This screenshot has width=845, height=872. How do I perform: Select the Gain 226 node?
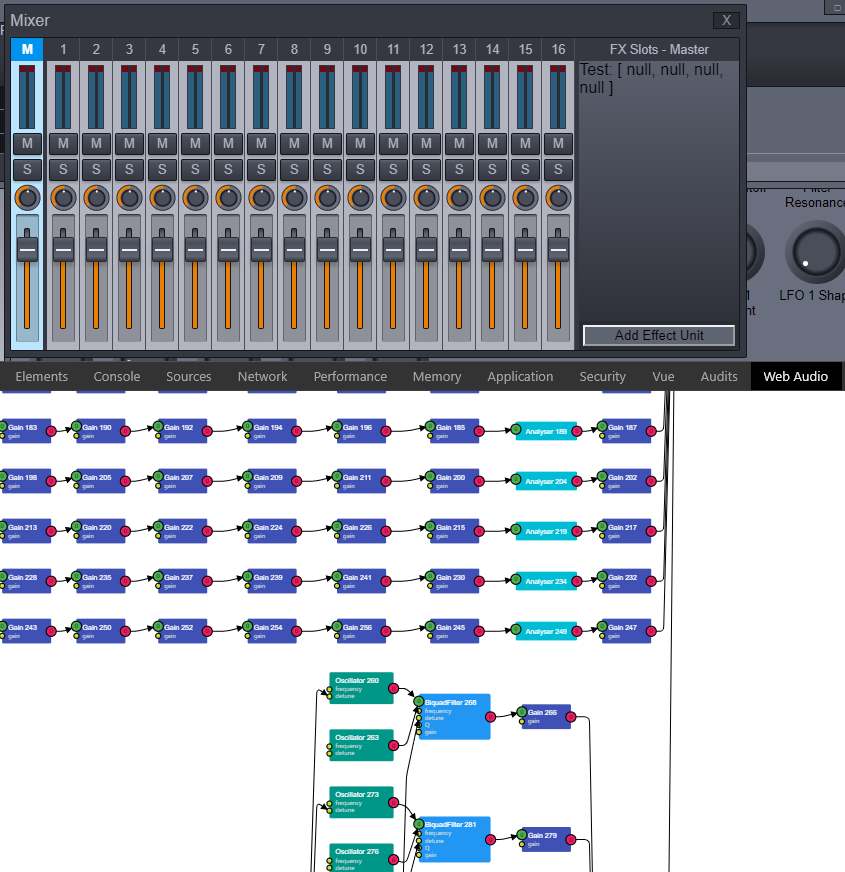[360, 531]
